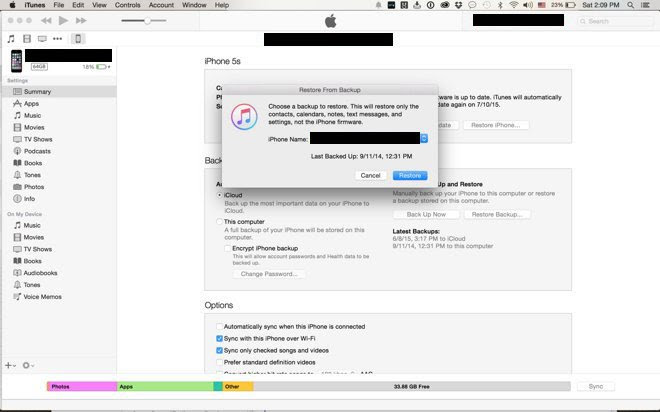This screenshot has height=412, width=660.
Task: Toggle Automatically sync when connected checkbox
Action: click(219, 327)
